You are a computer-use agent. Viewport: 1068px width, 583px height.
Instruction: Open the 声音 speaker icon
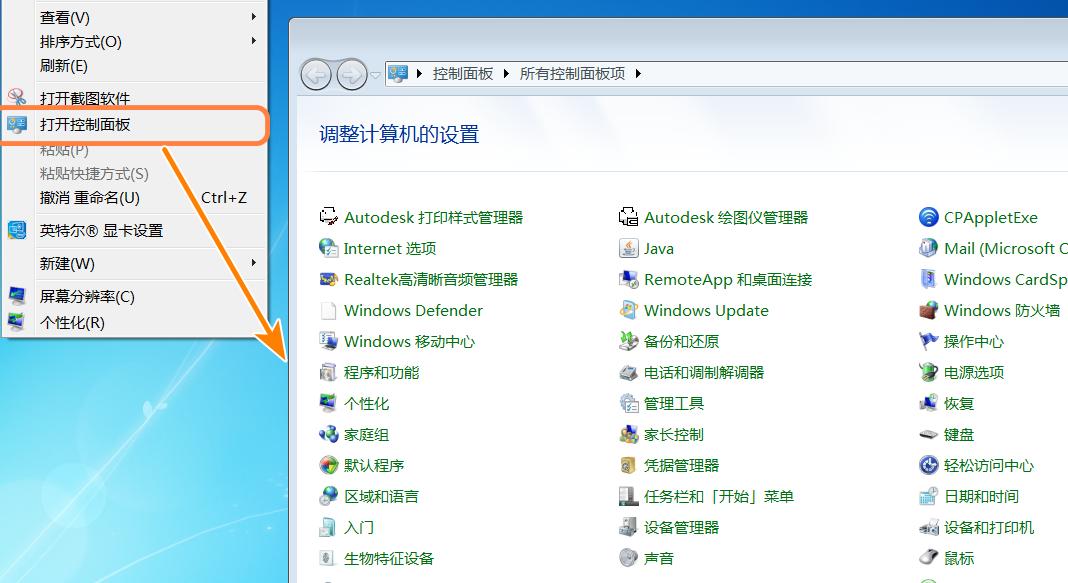coord(628,558)
